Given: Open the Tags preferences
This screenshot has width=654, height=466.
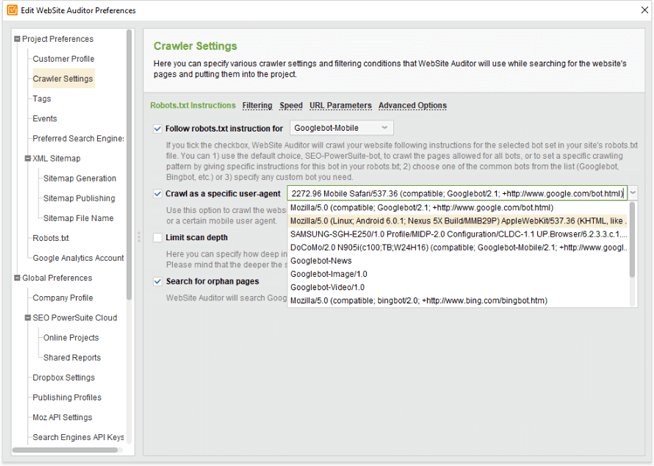Looking at the screenshot, I should point(42,98).
